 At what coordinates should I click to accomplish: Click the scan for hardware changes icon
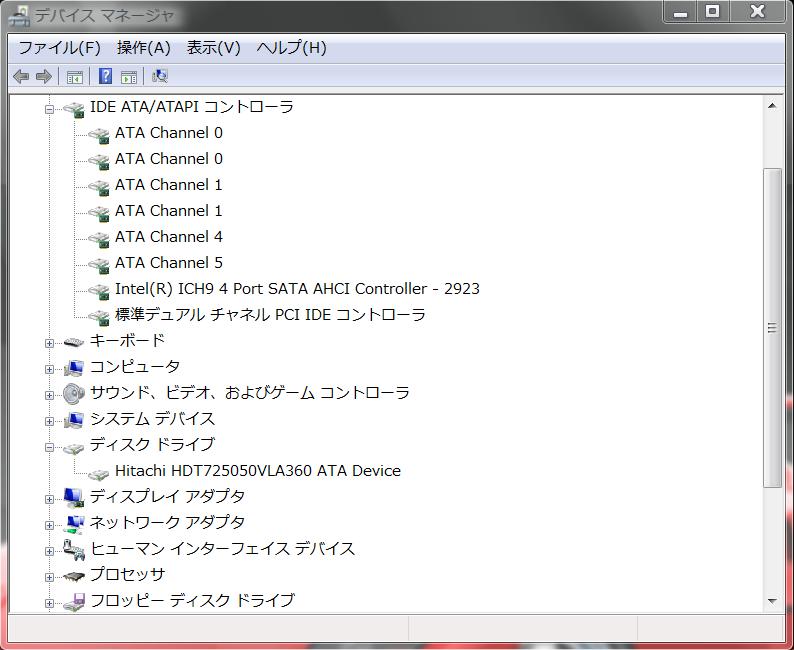(x=160, y=76)
